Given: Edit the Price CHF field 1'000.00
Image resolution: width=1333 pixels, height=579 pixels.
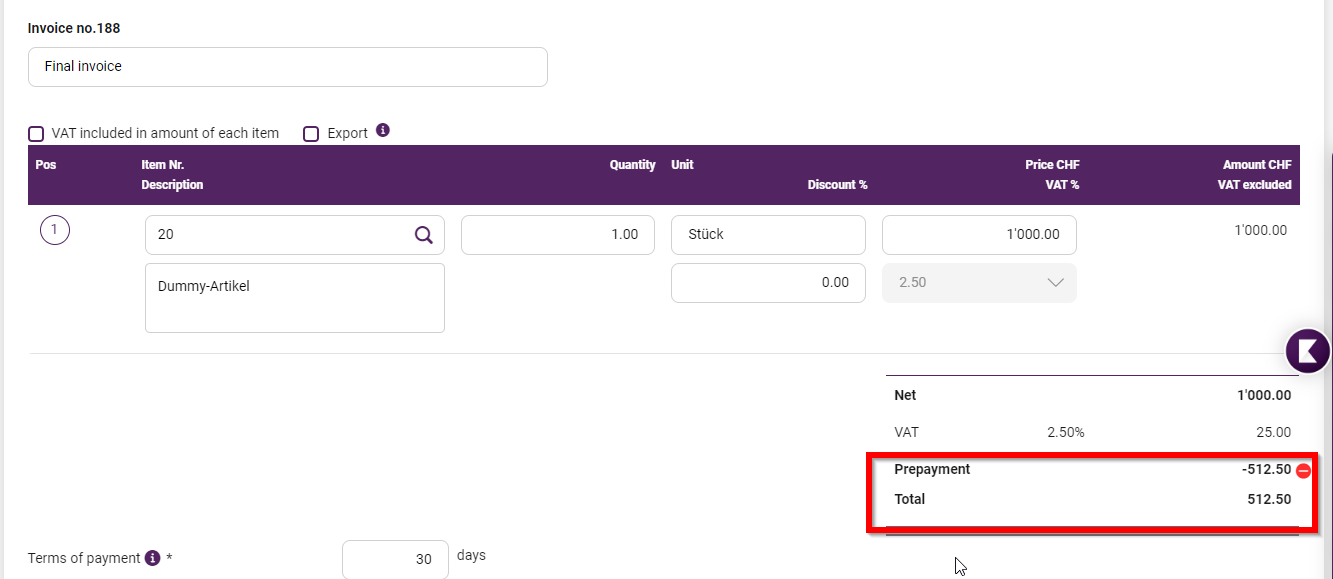Looking at the screenshot, I should (979, 235).
